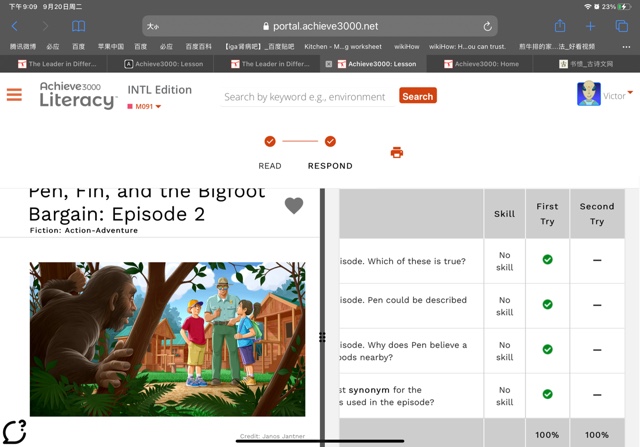Click the pane splitter drag handle
The width and height of the screenshot is (640, 447).
[322, 337]
